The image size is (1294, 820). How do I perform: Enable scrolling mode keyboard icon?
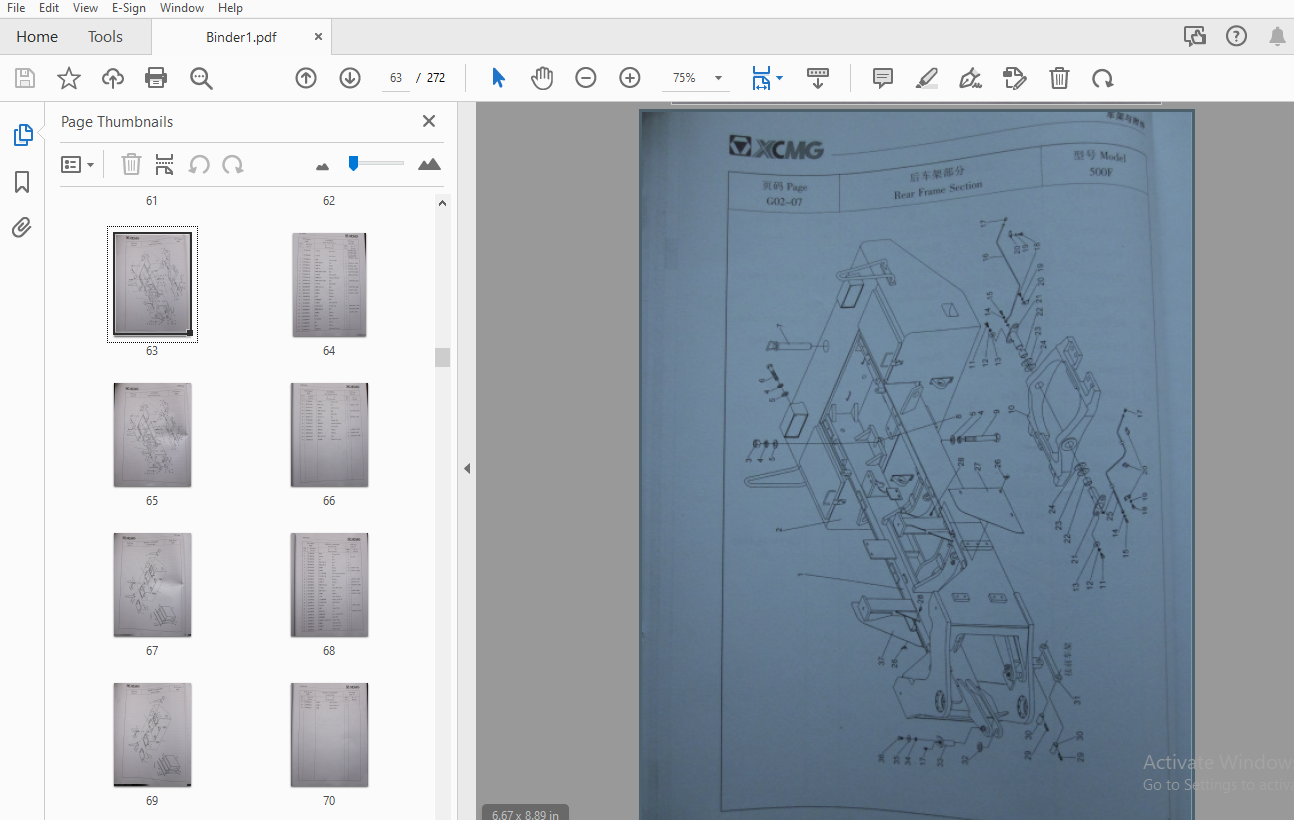[x=818, y=78]
